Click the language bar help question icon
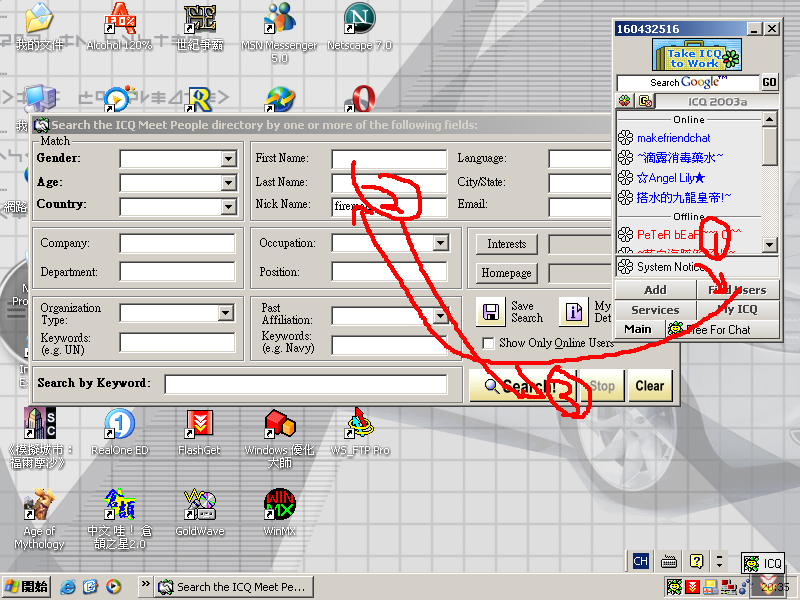Image resolution: width=800 pixels, height=600 pixels. coord(696,562)
